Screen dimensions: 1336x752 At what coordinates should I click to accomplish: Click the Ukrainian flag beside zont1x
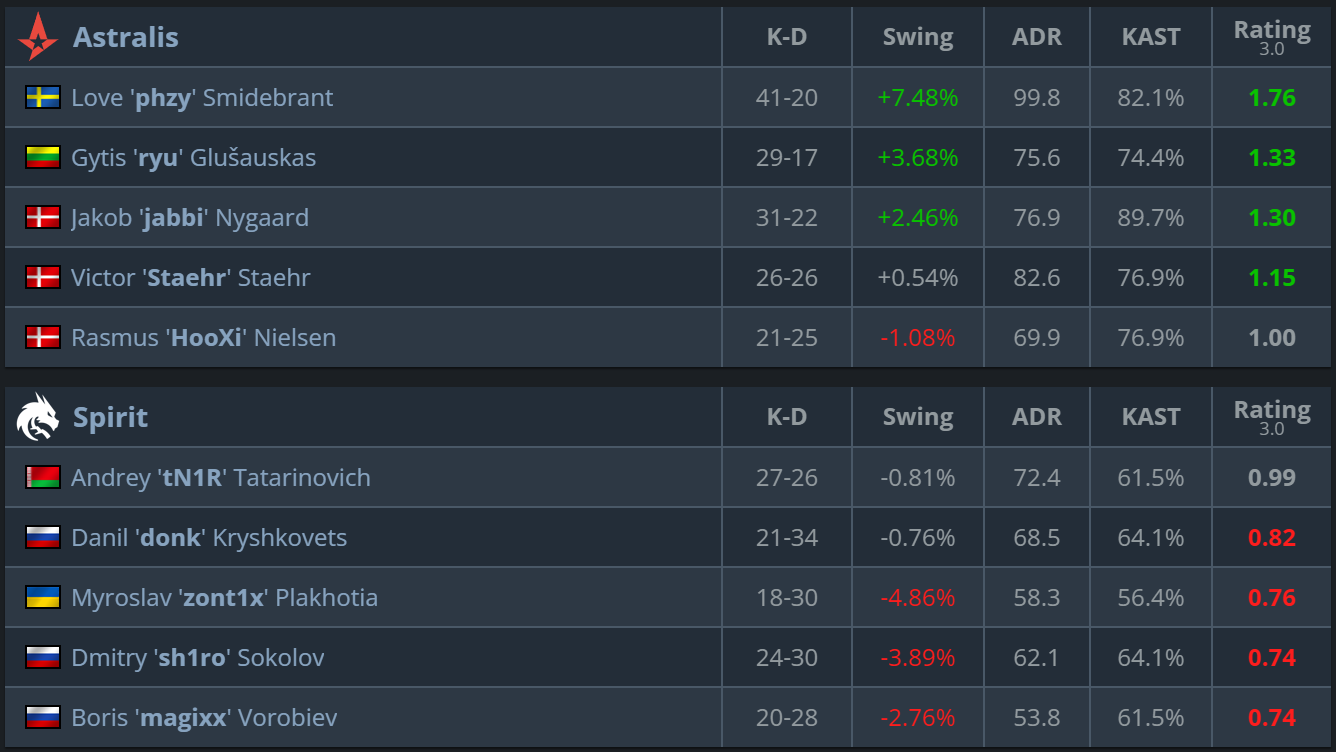pos(43,597)
